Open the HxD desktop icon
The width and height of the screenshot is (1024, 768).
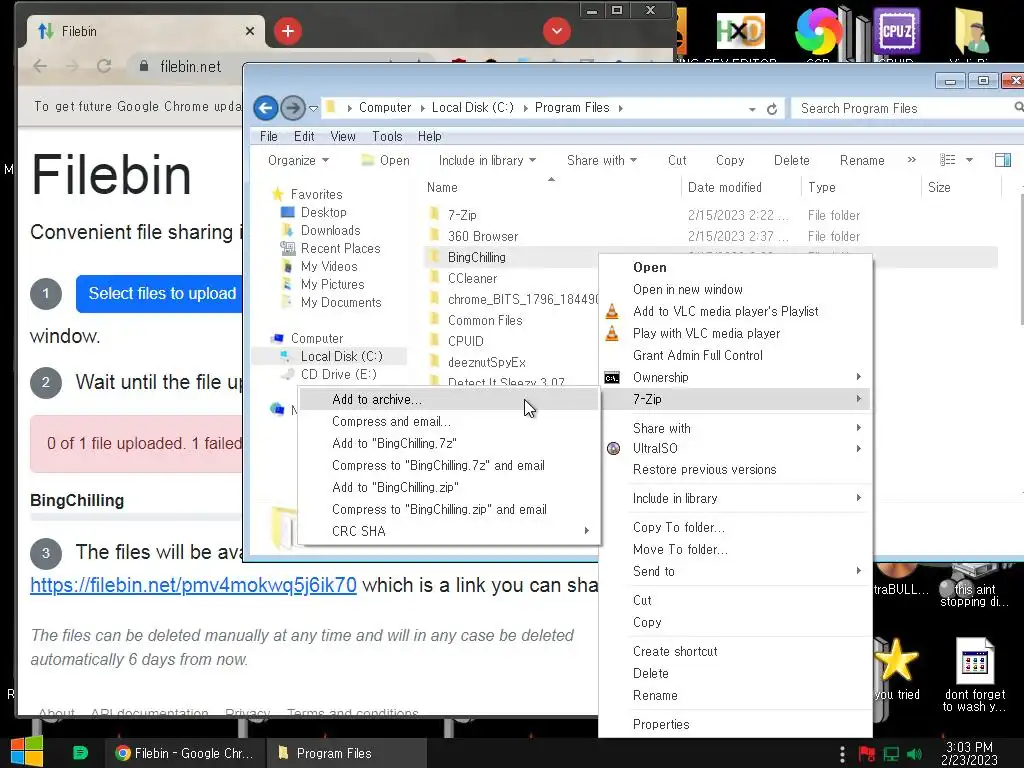[x=740, y=31]
